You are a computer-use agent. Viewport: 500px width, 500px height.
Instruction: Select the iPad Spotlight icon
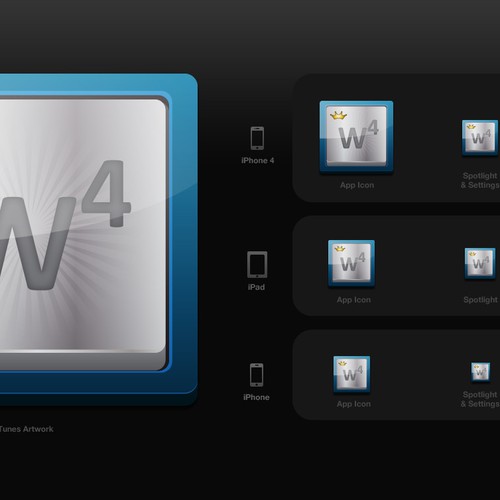coord(480,263)
